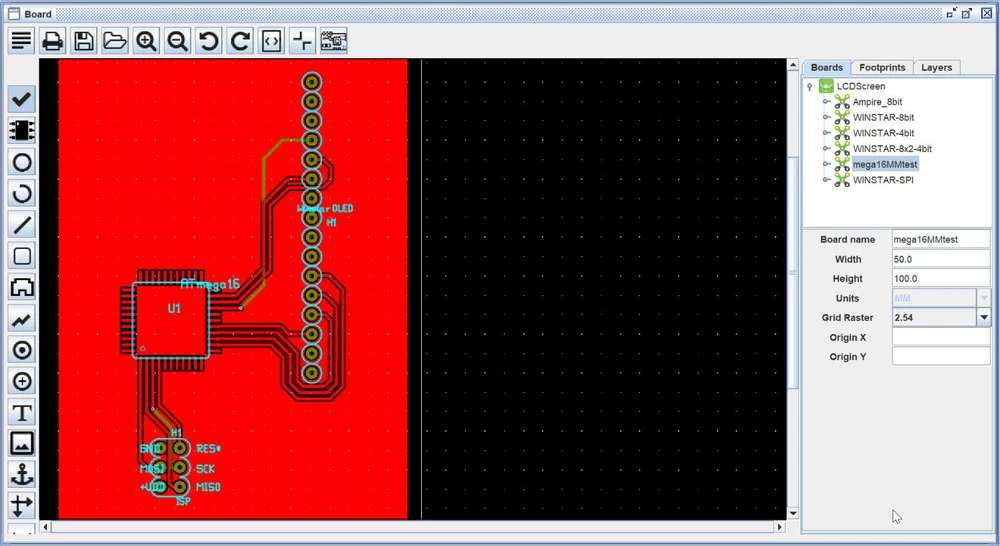Toggle the image tool in the left toolbar

coord(22,443)
